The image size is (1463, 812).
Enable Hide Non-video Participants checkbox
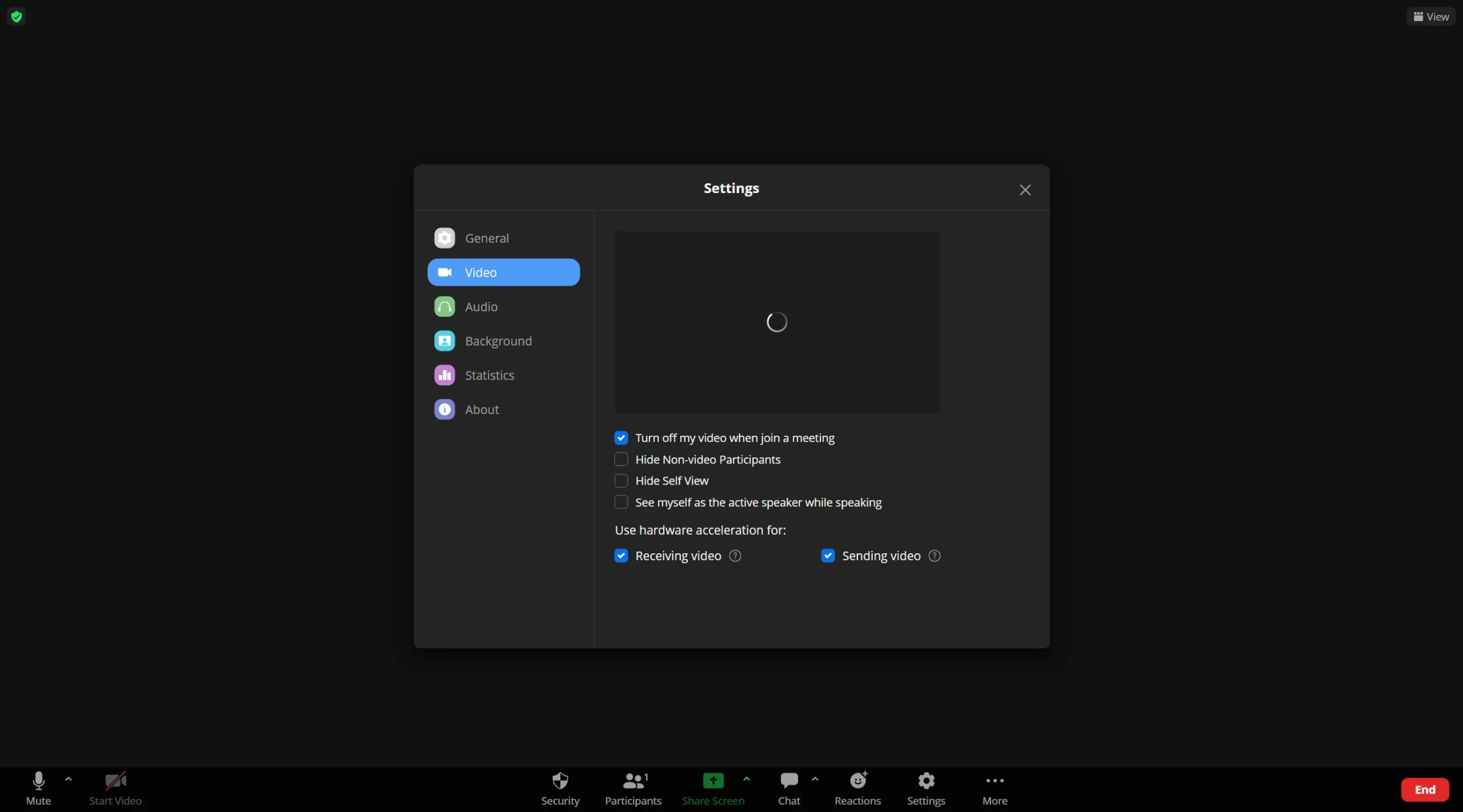click(621, 459)
